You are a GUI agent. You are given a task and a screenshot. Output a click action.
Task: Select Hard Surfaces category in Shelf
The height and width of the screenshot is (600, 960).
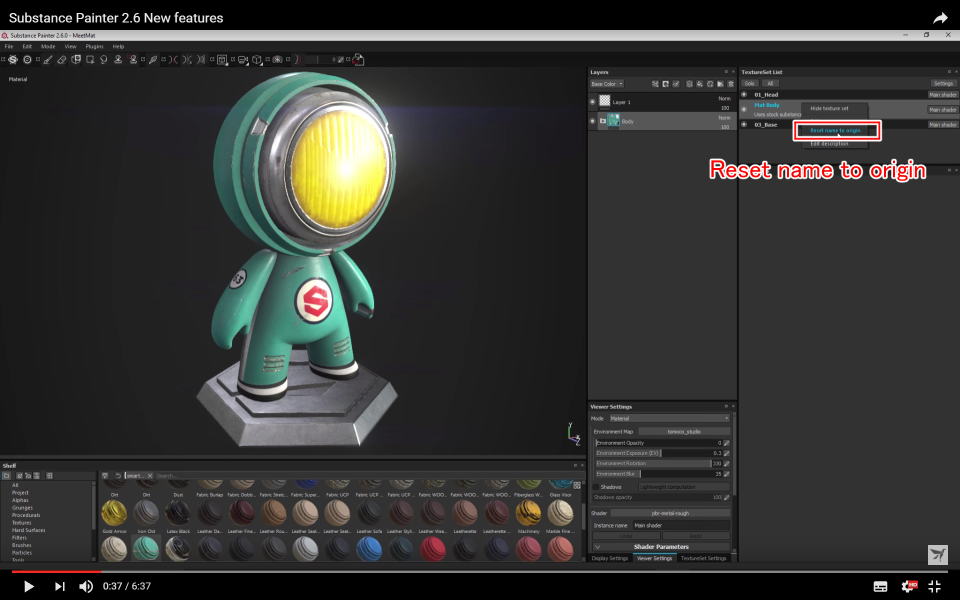(x=29, y=530)
